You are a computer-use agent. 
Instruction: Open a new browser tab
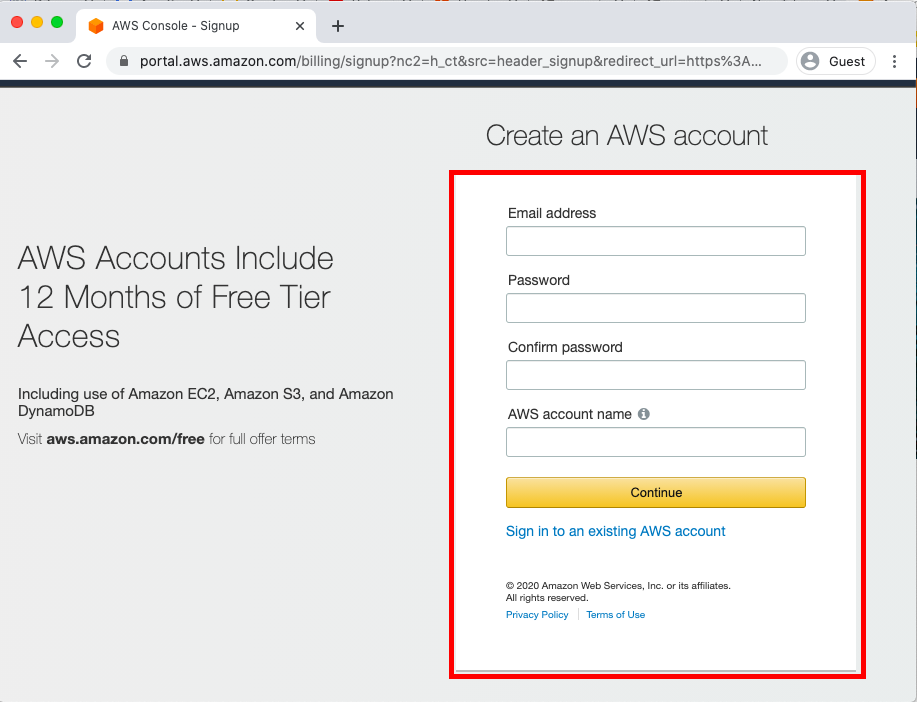click(338, 26)
